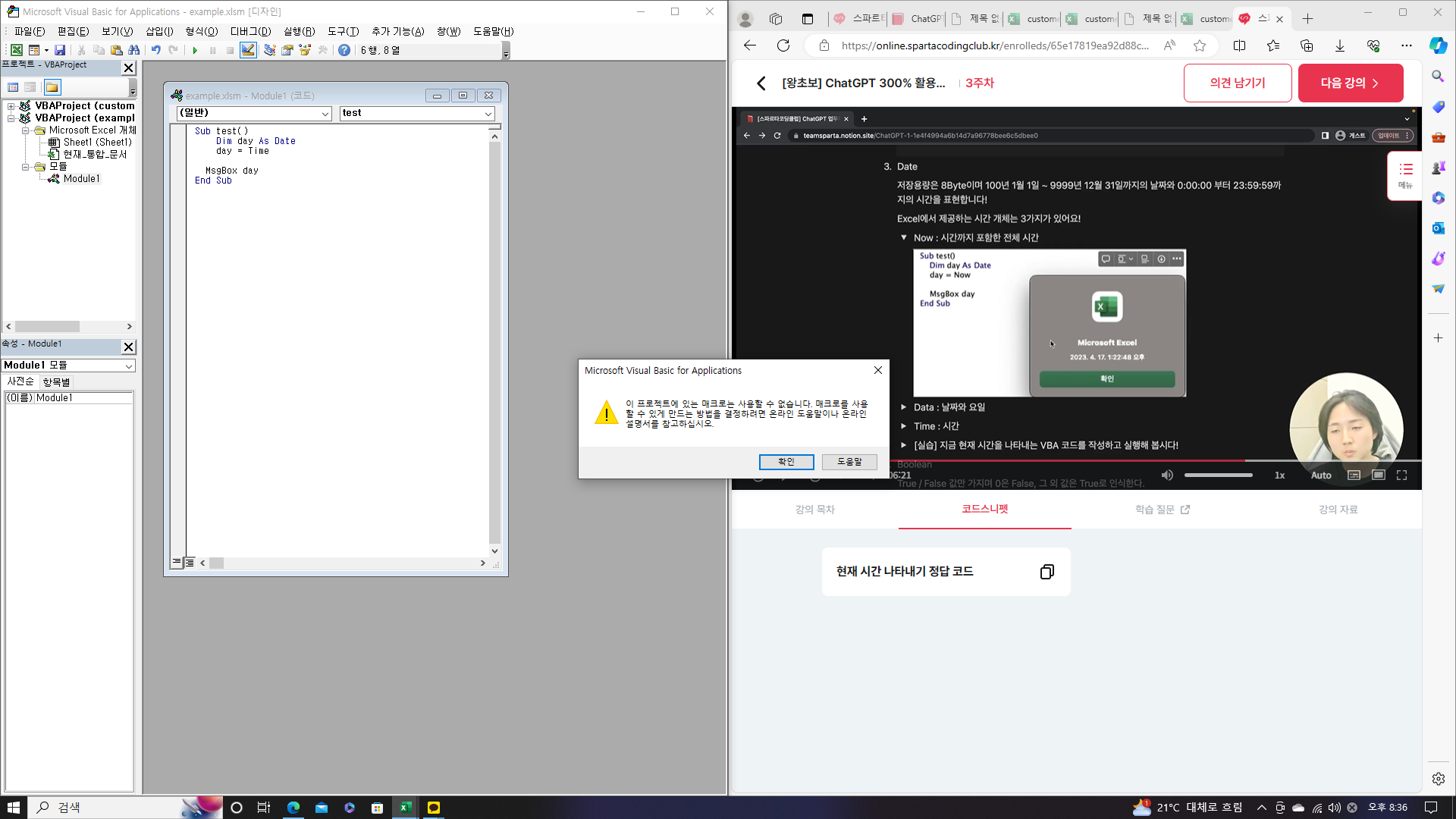1456x819 pixels.
Task: Click 확인 in the macro warning dialog
Action: (786, 462)
